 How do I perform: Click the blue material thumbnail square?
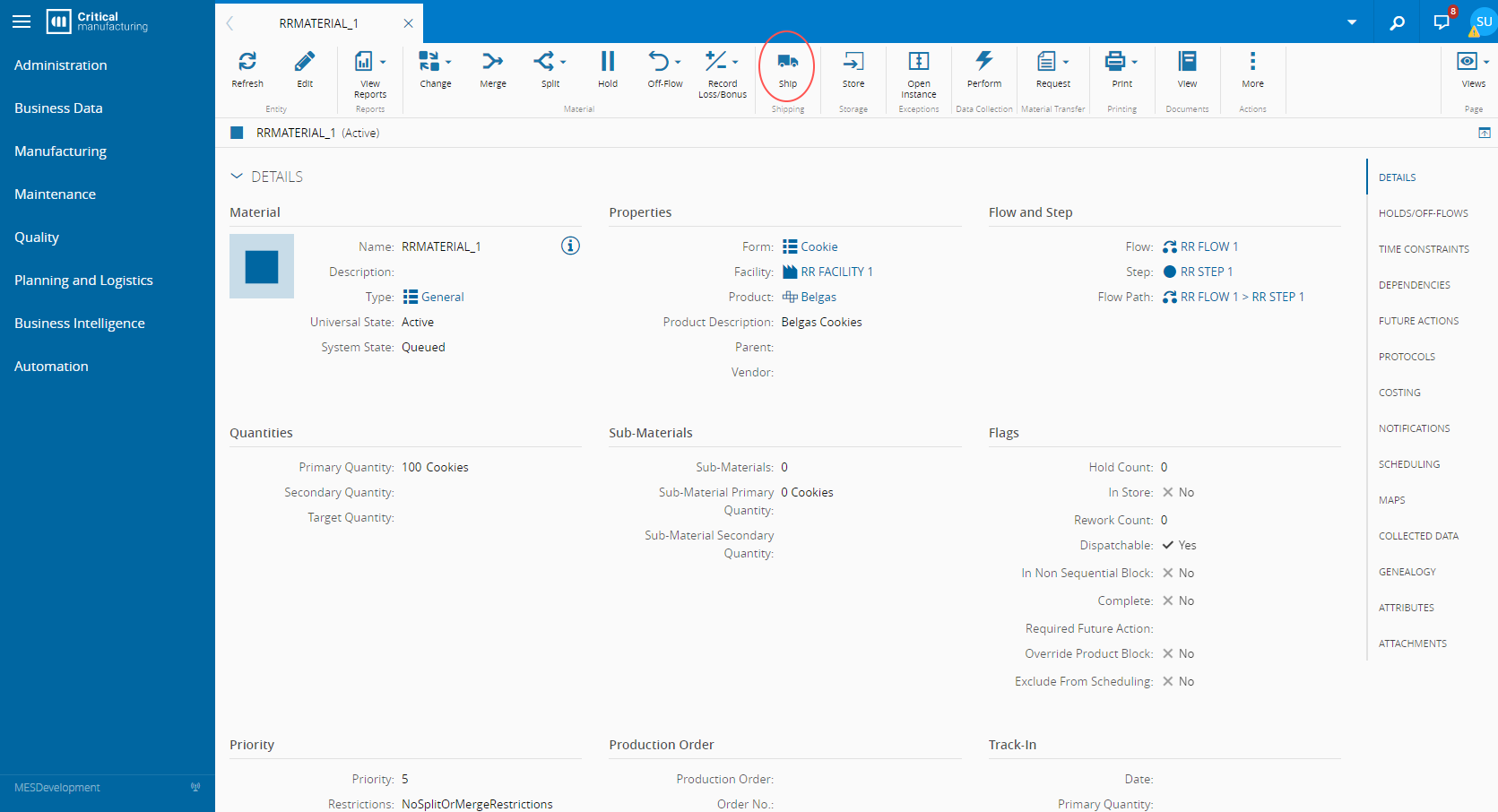(262, 266)
